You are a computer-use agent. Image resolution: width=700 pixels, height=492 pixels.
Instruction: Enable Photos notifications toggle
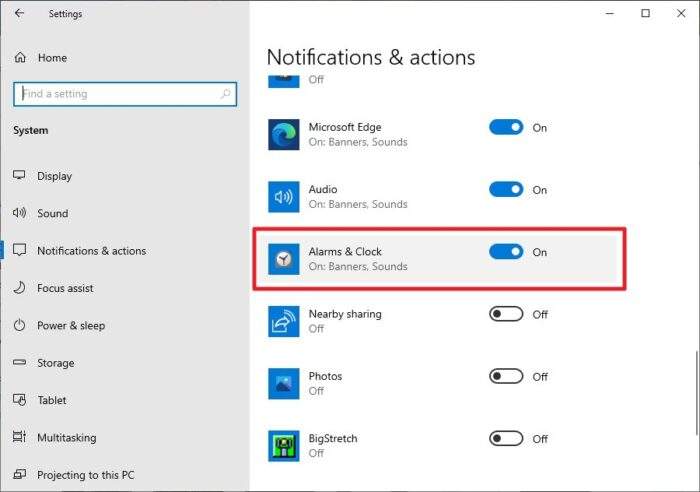506,376
